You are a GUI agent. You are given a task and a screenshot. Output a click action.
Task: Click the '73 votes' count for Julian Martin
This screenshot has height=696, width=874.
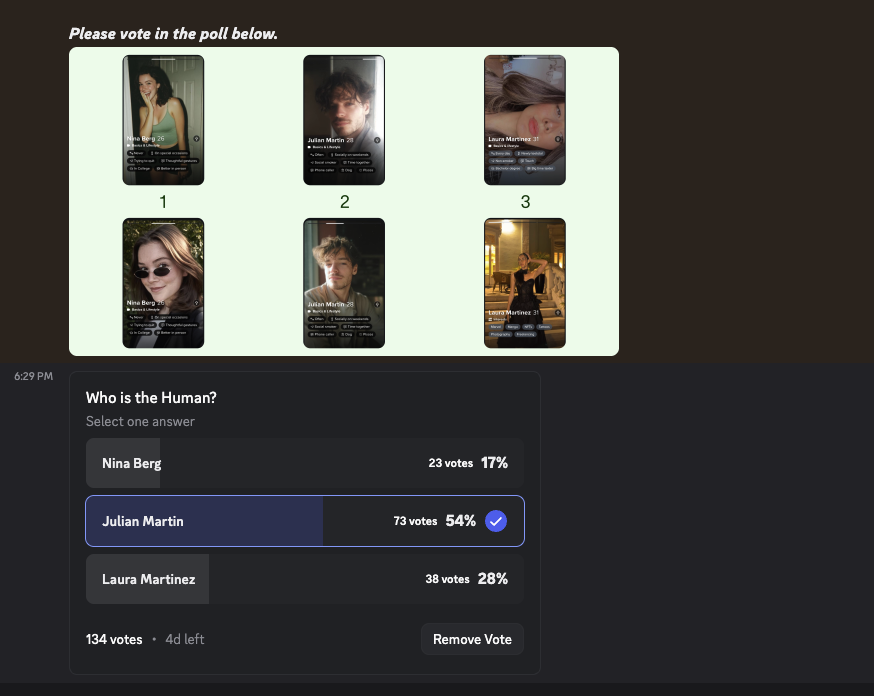(415, 521)
